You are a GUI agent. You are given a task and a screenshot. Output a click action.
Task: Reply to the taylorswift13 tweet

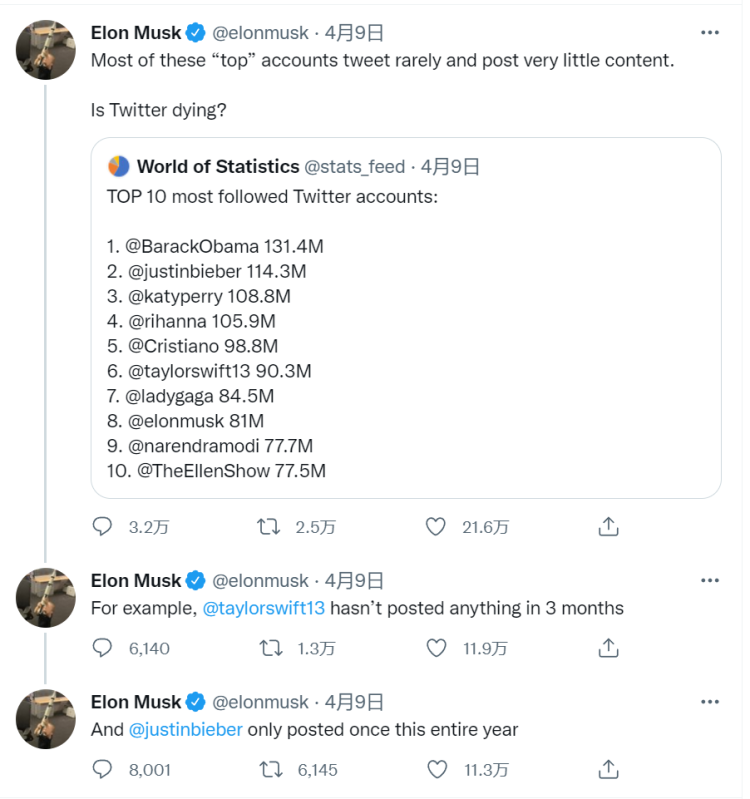(x=102, y=648)
